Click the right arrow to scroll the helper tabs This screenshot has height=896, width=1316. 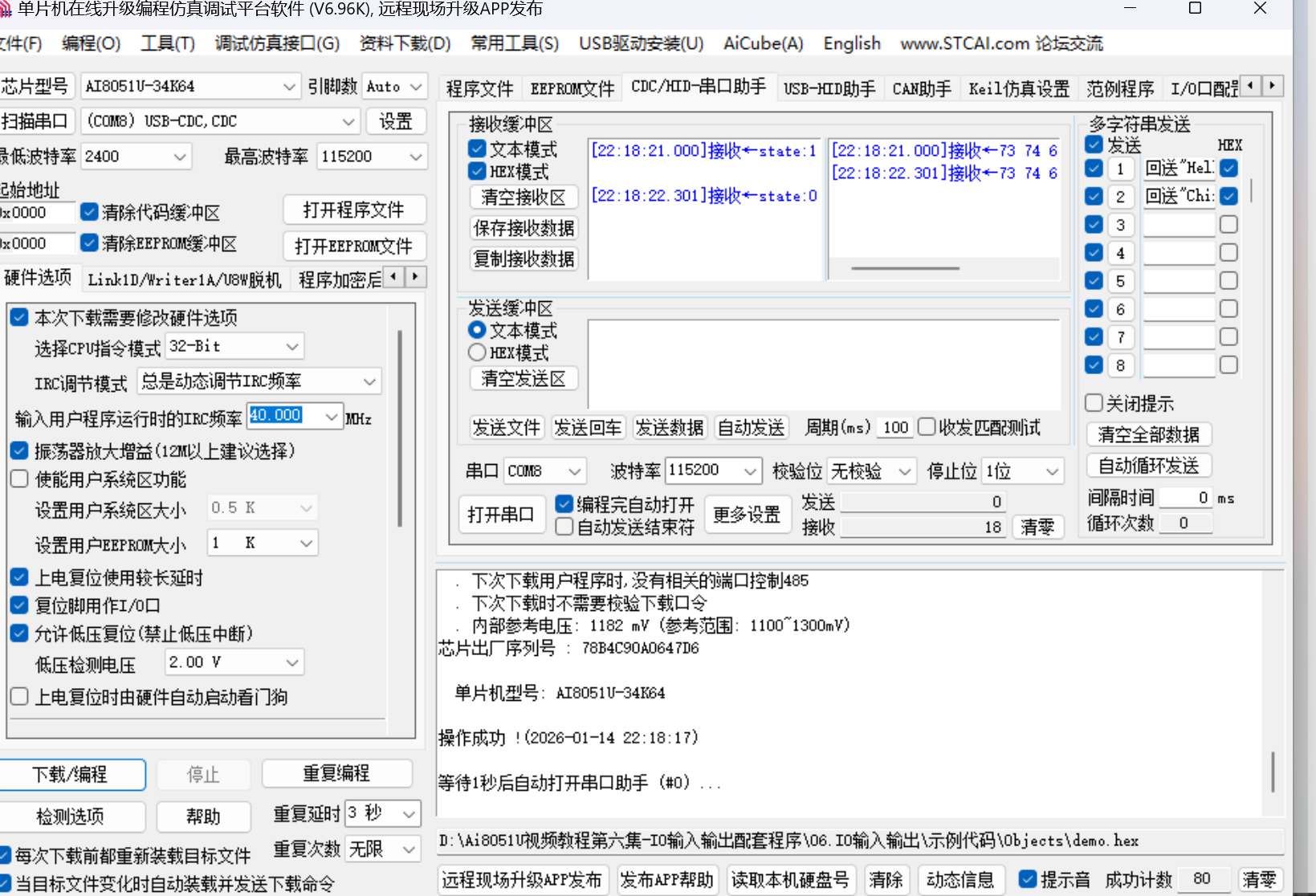coord(1273,85)
